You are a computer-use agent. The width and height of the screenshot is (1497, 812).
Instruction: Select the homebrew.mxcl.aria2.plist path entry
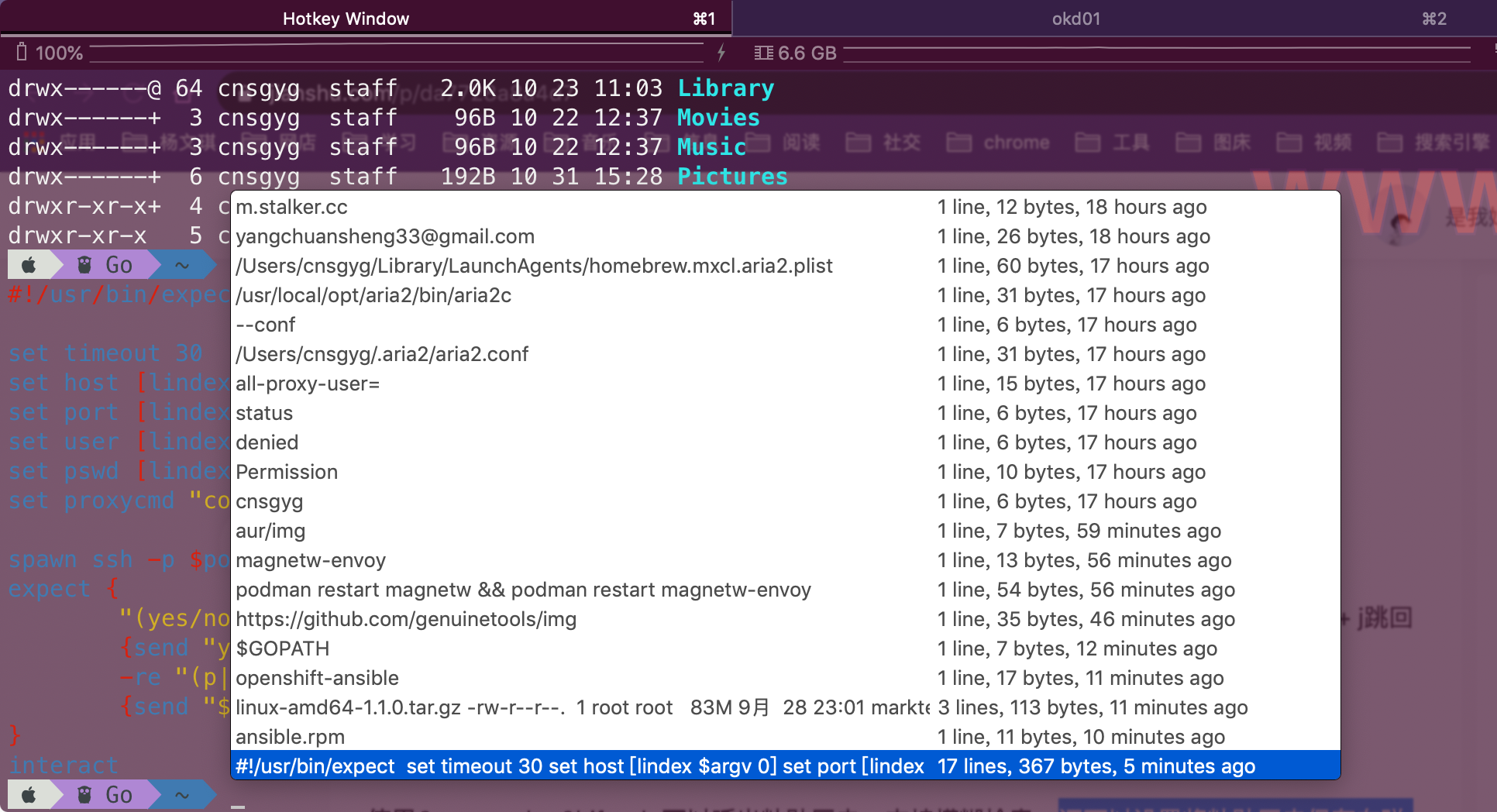(x=786, y=266)
